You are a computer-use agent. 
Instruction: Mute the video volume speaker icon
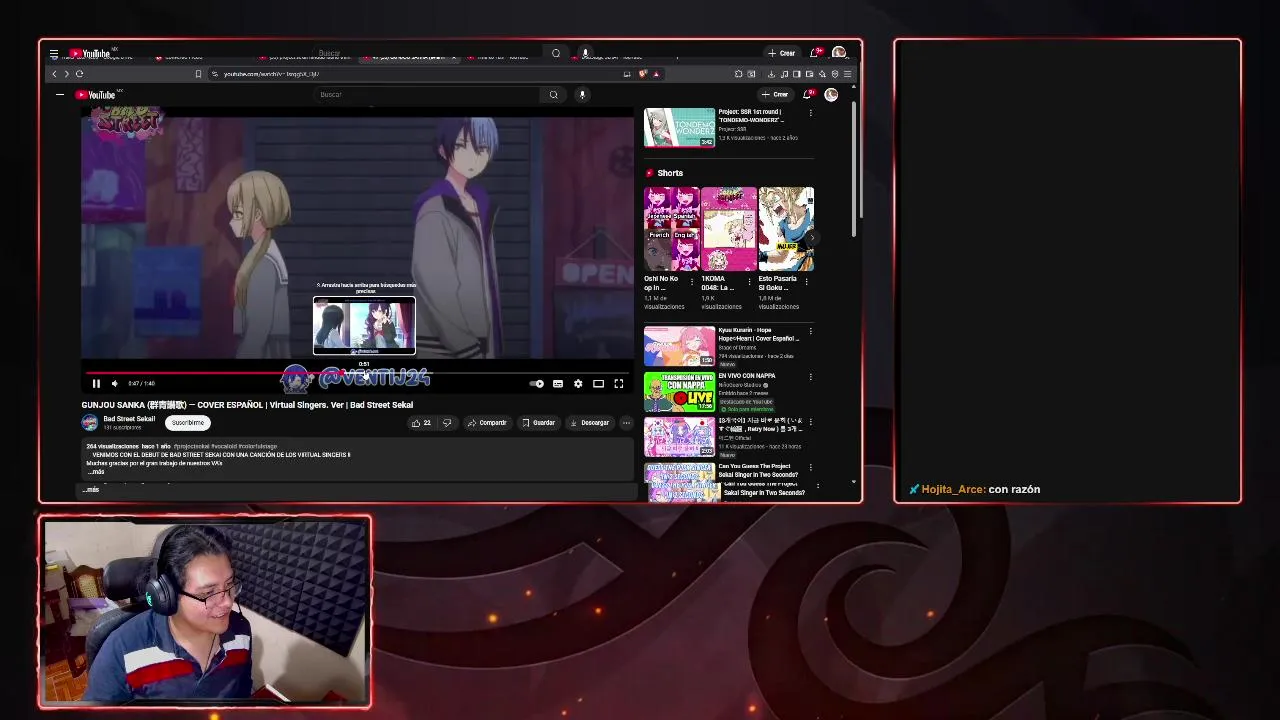pyautogui.click(x=114, y=384)
